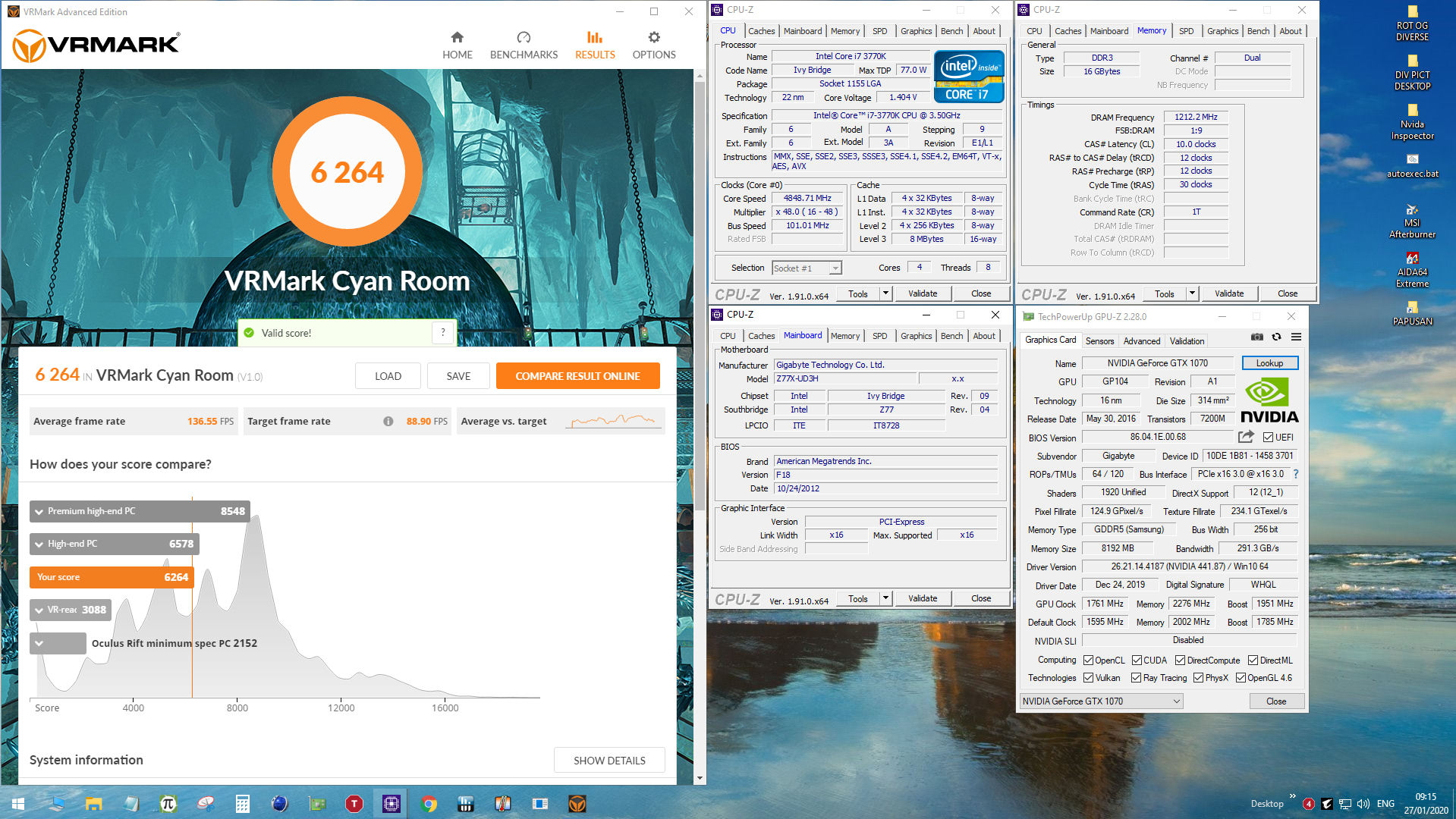Open the ROT OG DIVERSE desktop folder

pyautogui.click(x=1412, y=24)
